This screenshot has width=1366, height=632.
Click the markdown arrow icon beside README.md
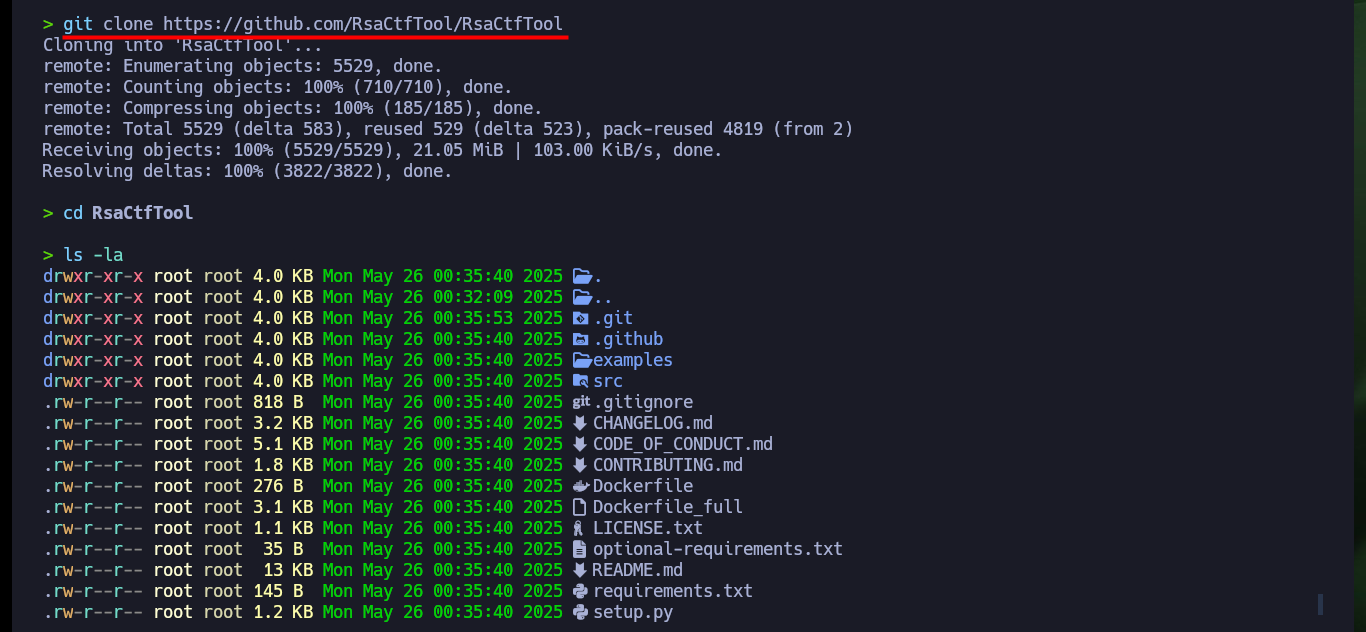point(580,570)
